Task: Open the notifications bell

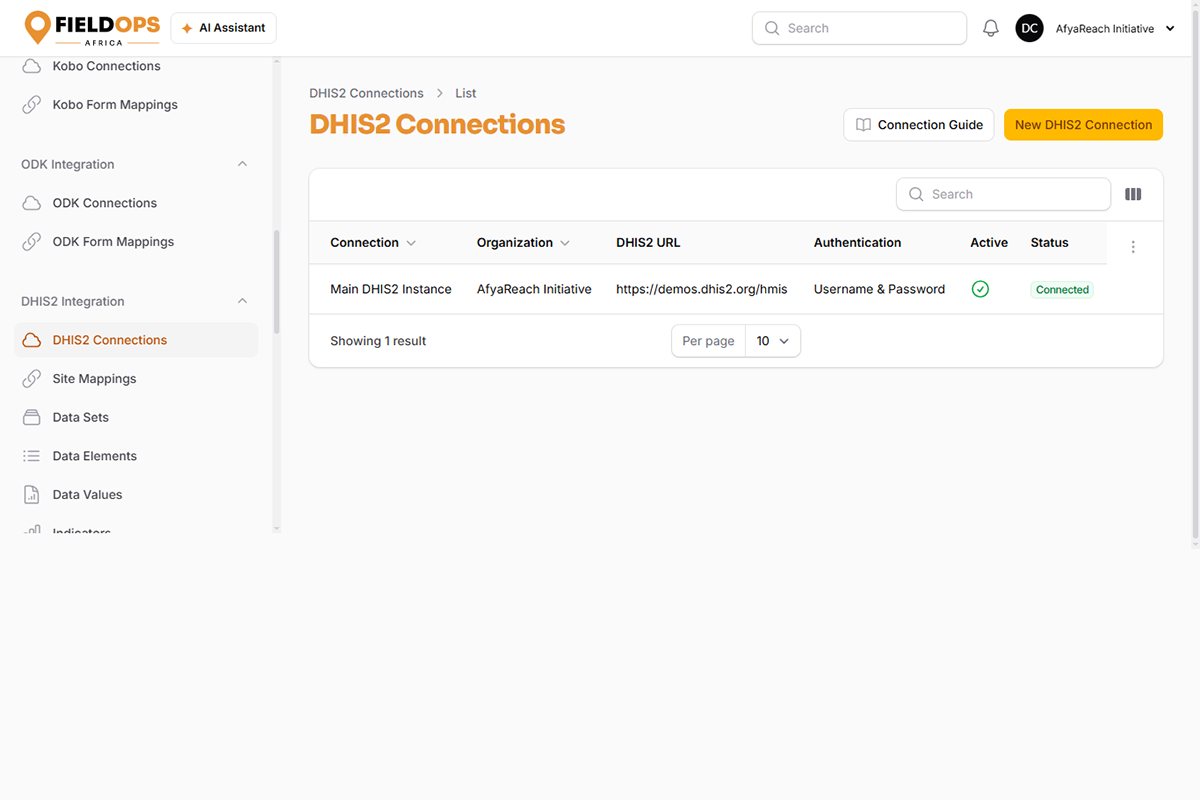Action: tap(991, 29)
